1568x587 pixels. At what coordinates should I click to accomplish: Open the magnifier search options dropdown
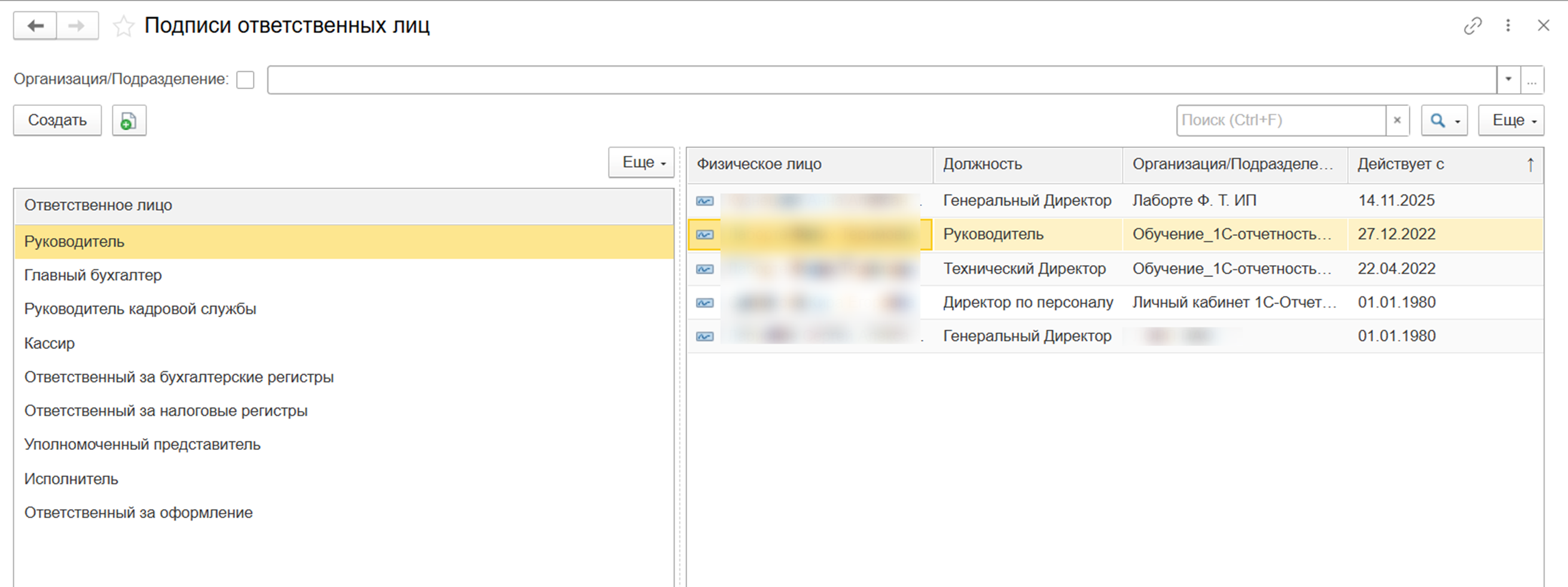(1444, 120)
